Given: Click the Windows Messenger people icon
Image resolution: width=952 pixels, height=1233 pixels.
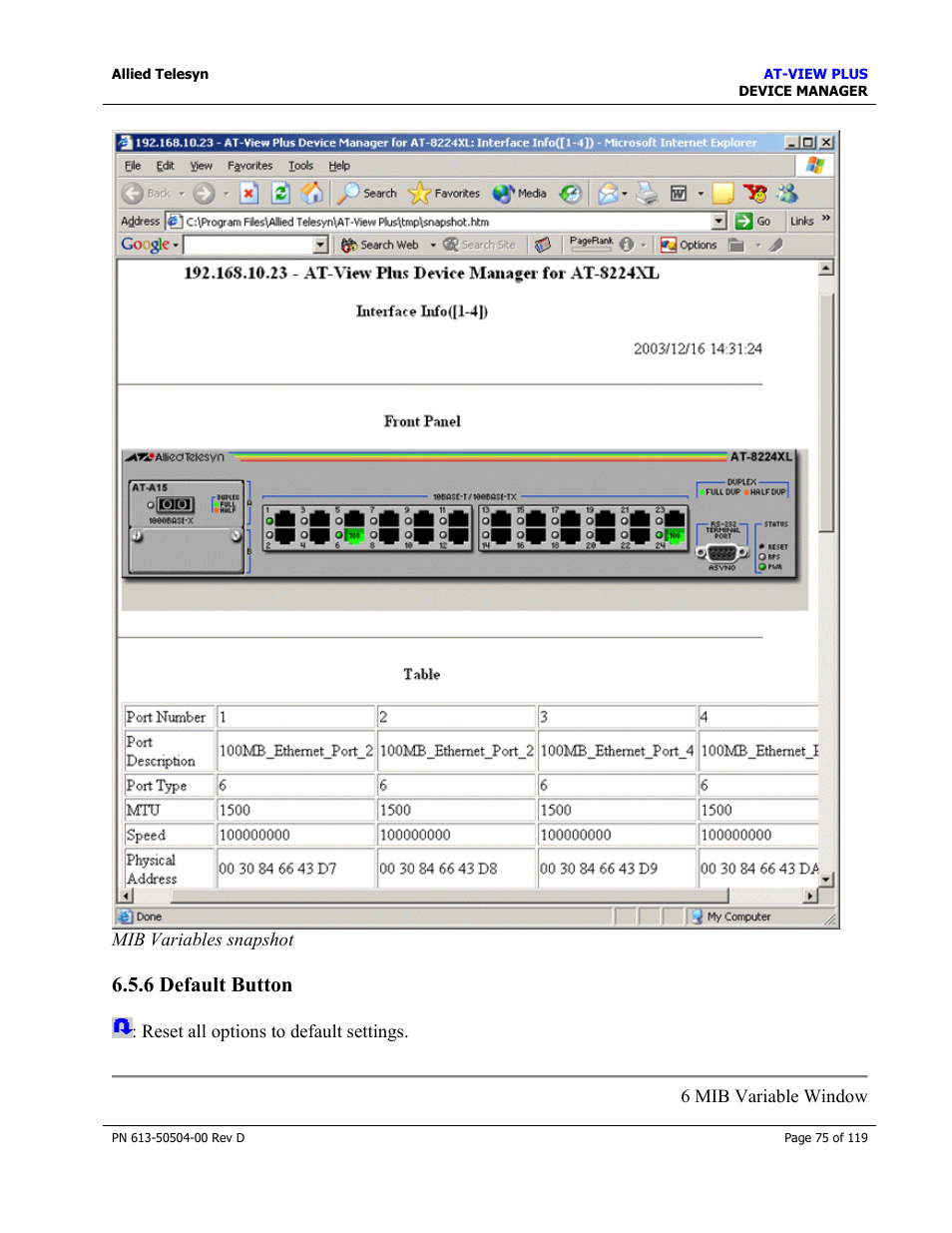Looking at the screenshot, I should point(788,193).
